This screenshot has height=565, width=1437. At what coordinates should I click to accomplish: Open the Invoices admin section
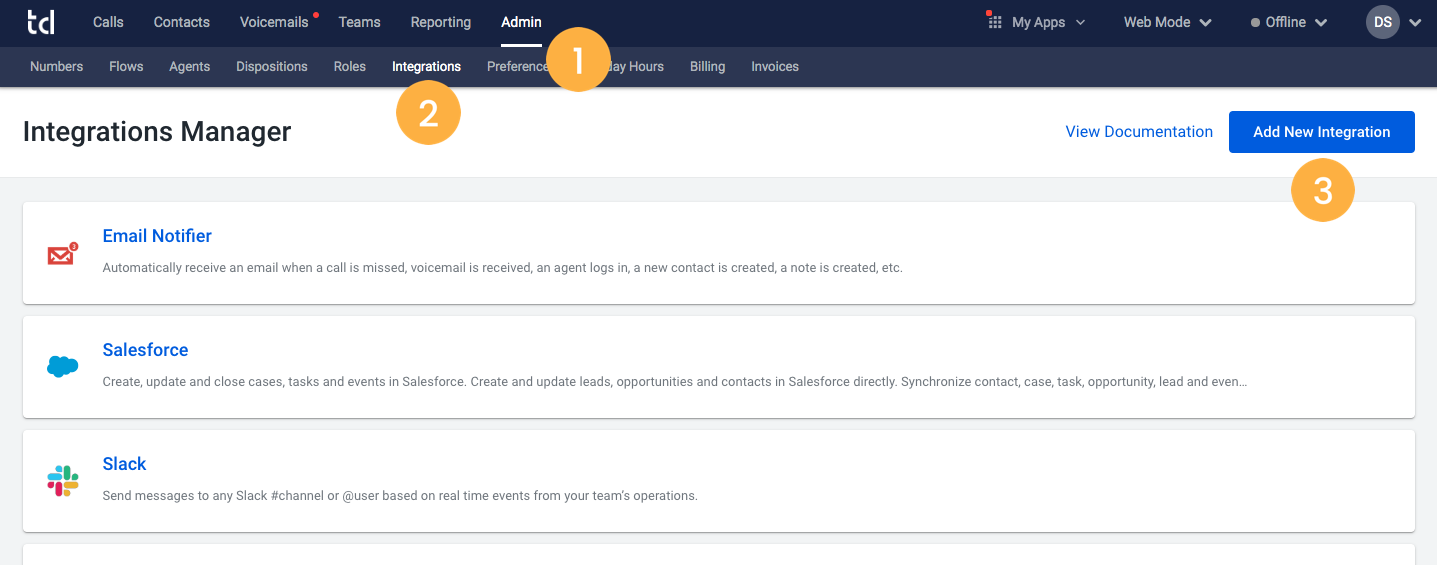(775, 67)
